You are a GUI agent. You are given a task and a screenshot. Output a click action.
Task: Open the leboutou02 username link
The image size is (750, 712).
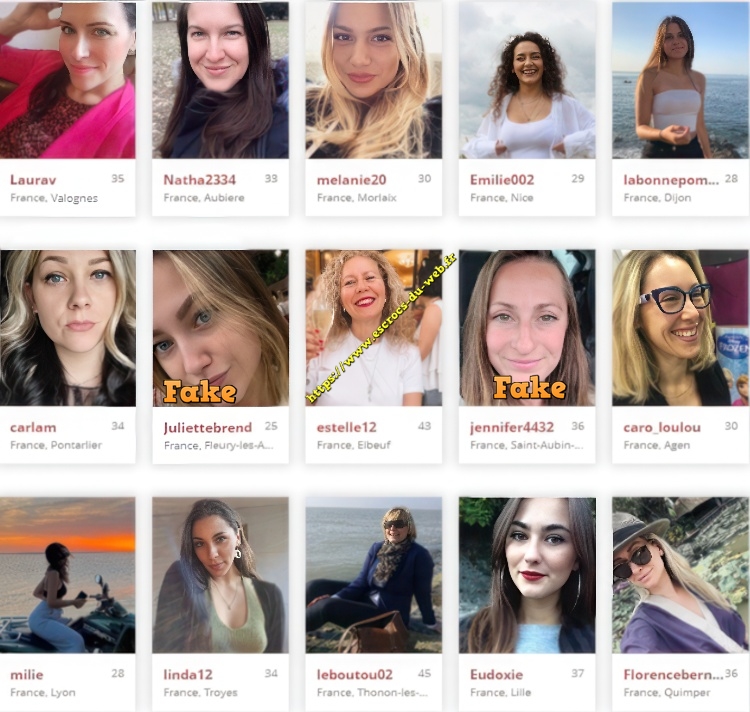tap(354, 675)
